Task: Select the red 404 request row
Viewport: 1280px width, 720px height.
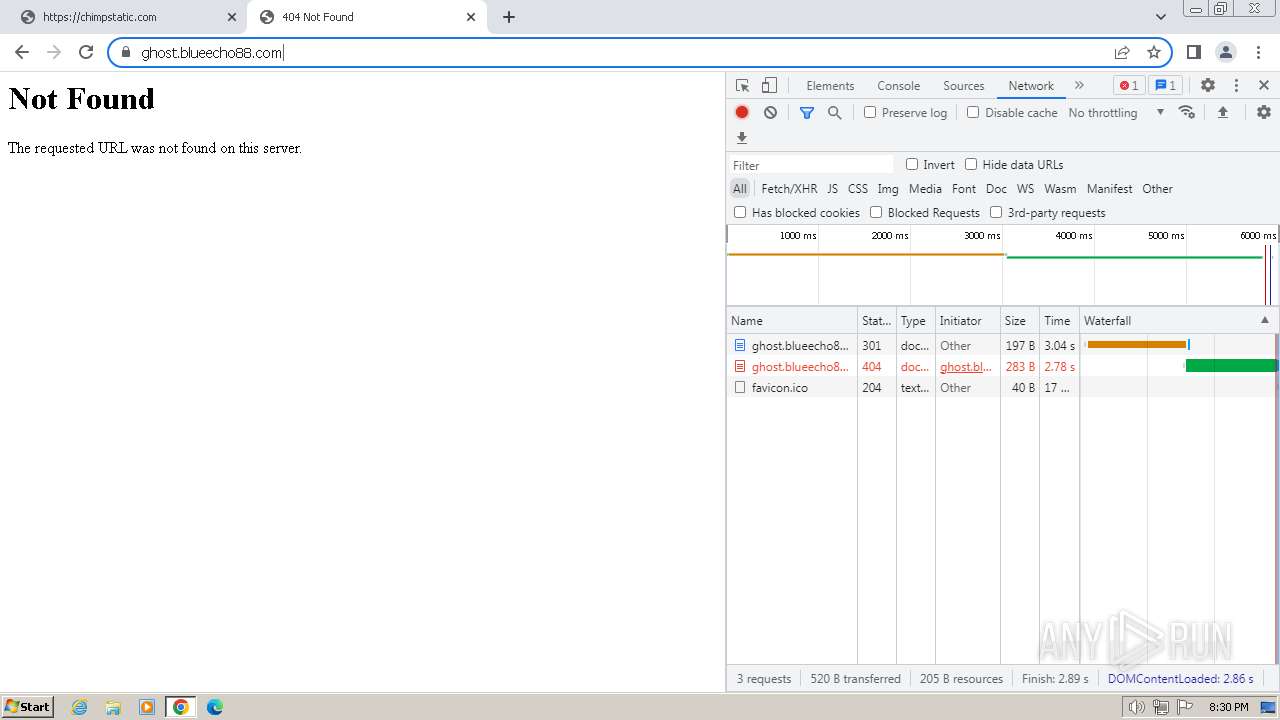Action: [1002, 366]
